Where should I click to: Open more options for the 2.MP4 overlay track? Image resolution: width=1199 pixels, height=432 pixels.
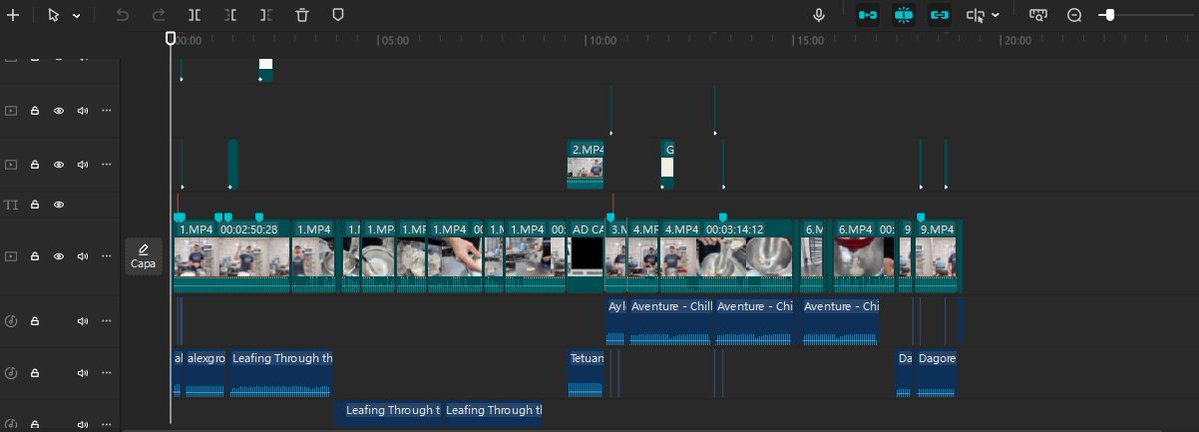tap(106, 164)
